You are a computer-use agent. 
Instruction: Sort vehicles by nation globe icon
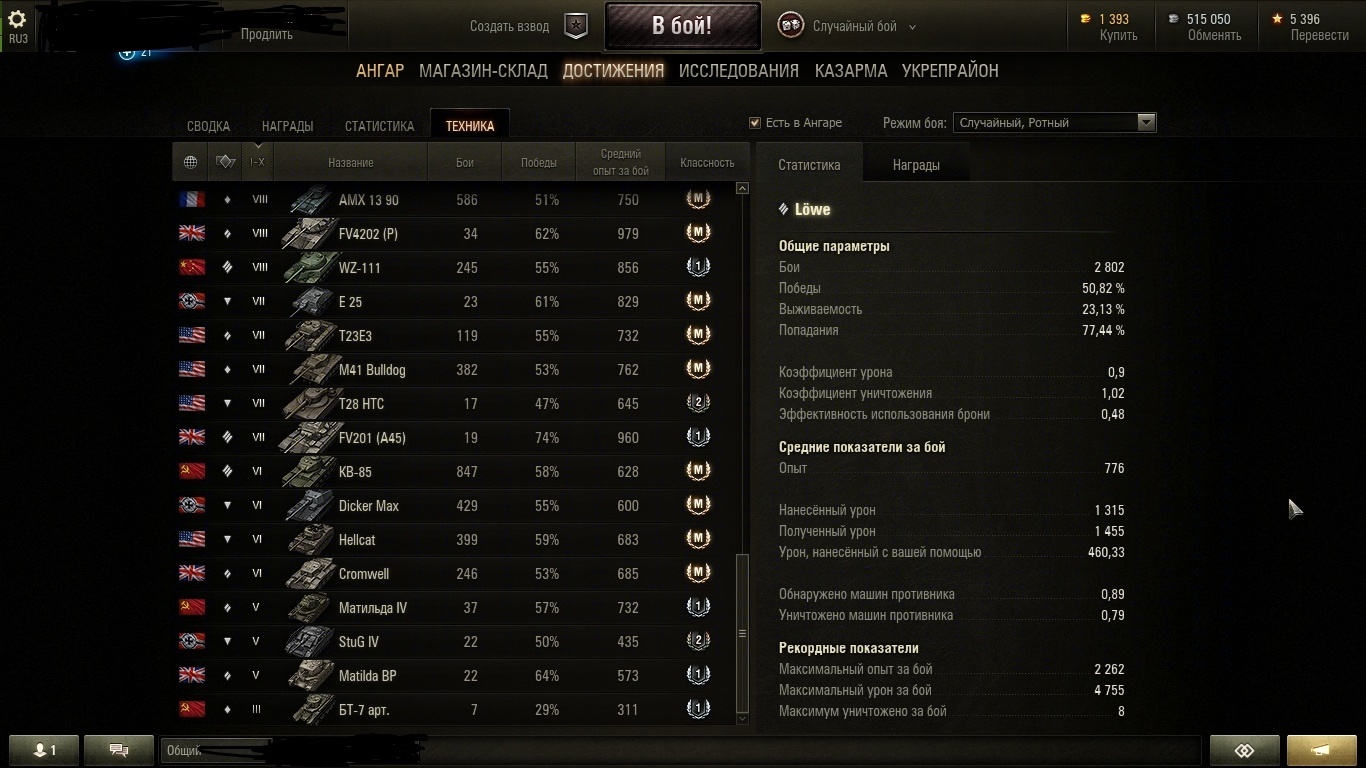pos(190,162)
